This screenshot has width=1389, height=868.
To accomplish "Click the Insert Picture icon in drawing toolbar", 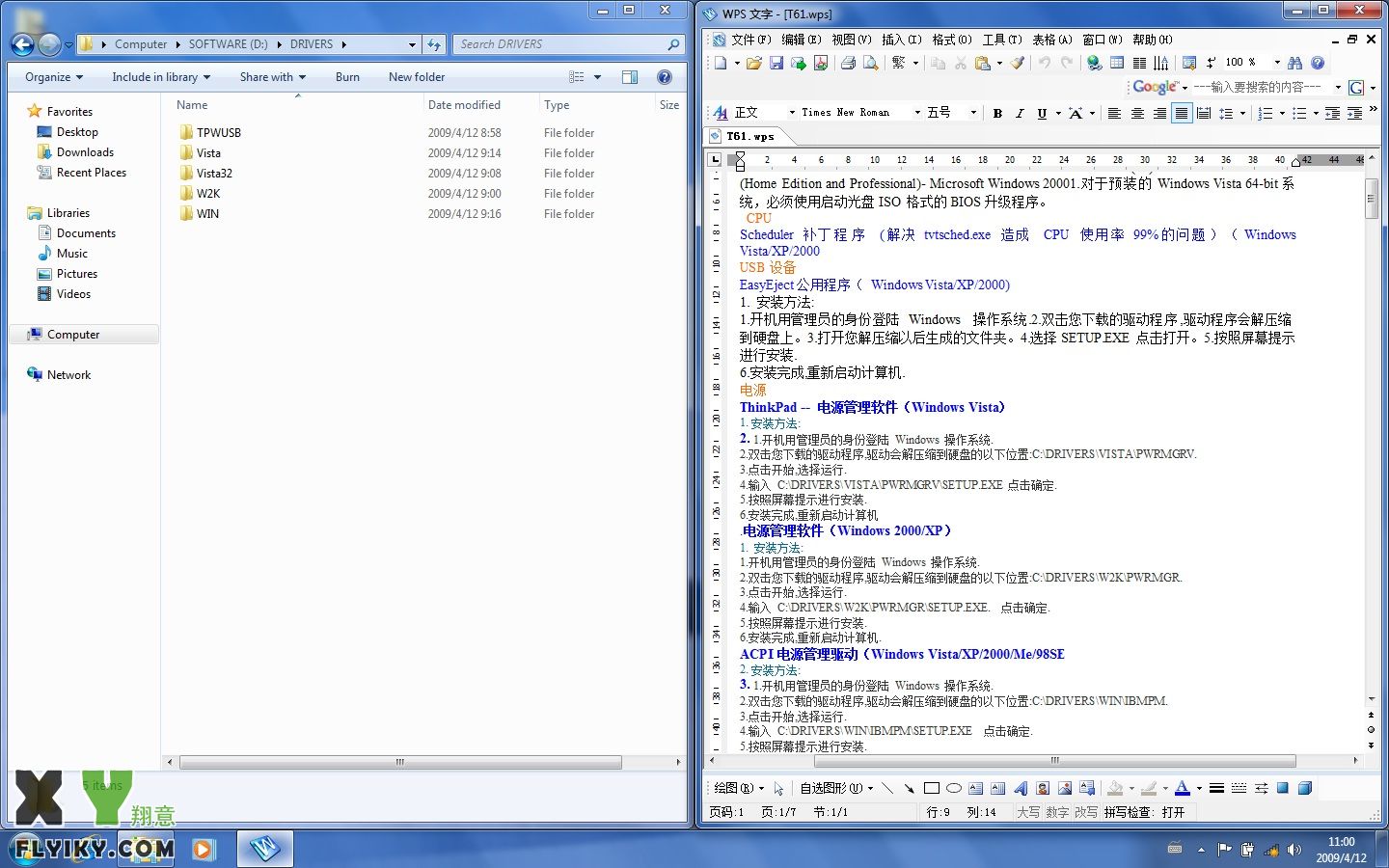I will tap(1065, 788).
